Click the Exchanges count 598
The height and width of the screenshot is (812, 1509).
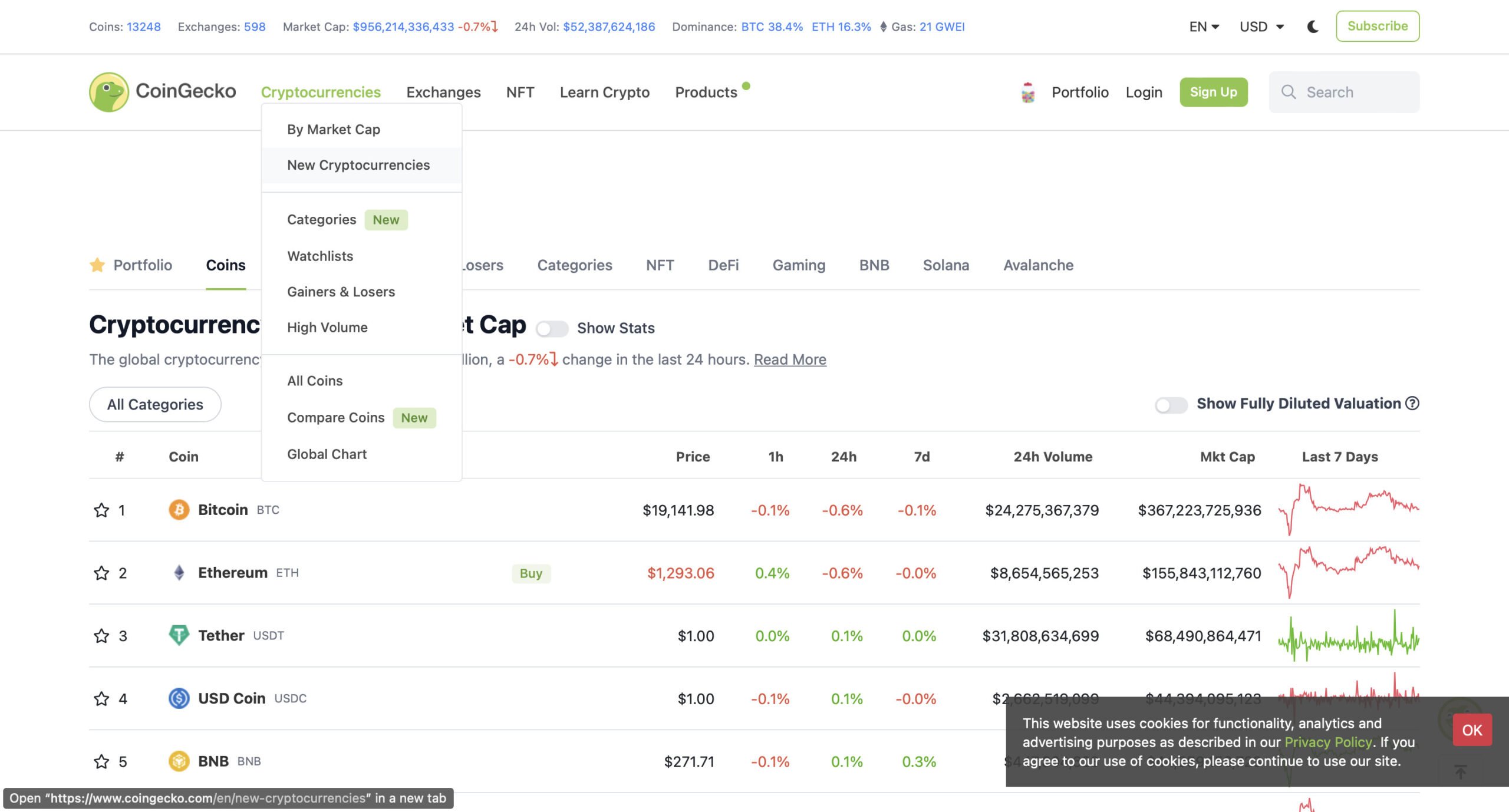[255, 27]
